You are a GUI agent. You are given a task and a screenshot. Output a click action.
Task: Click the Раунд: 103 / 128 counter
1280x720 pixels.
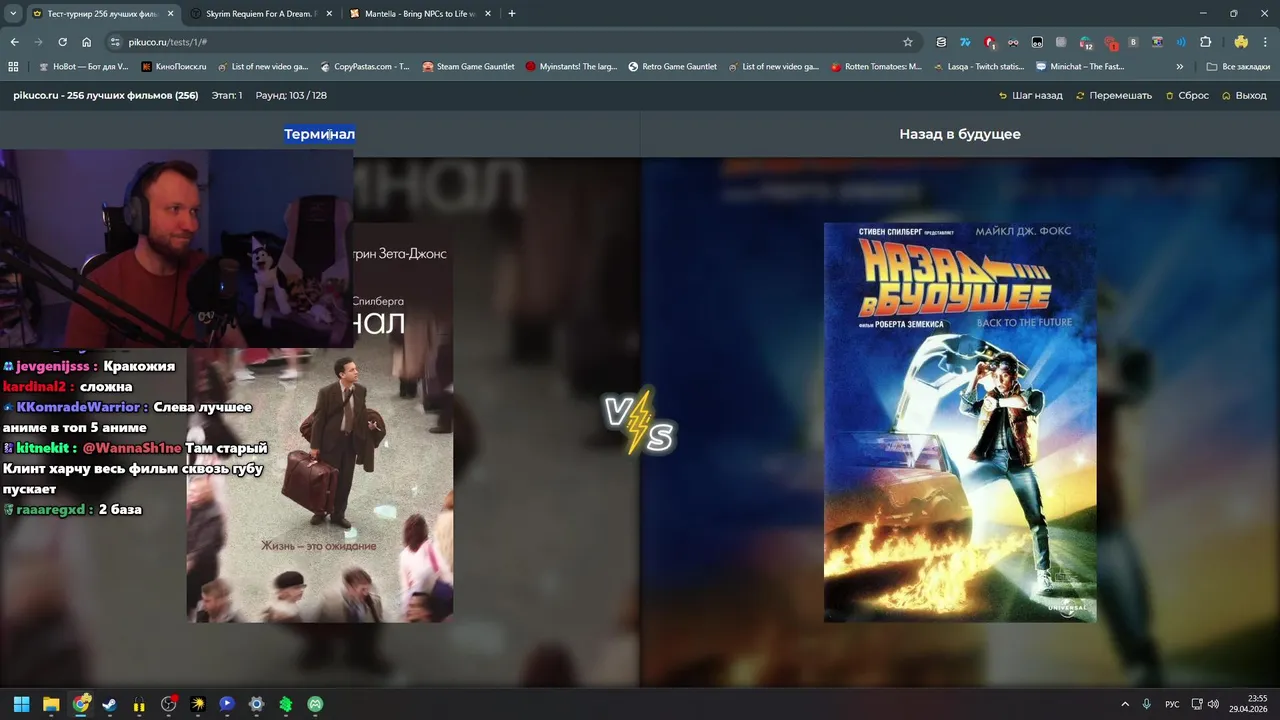click(x=291, y=96)
